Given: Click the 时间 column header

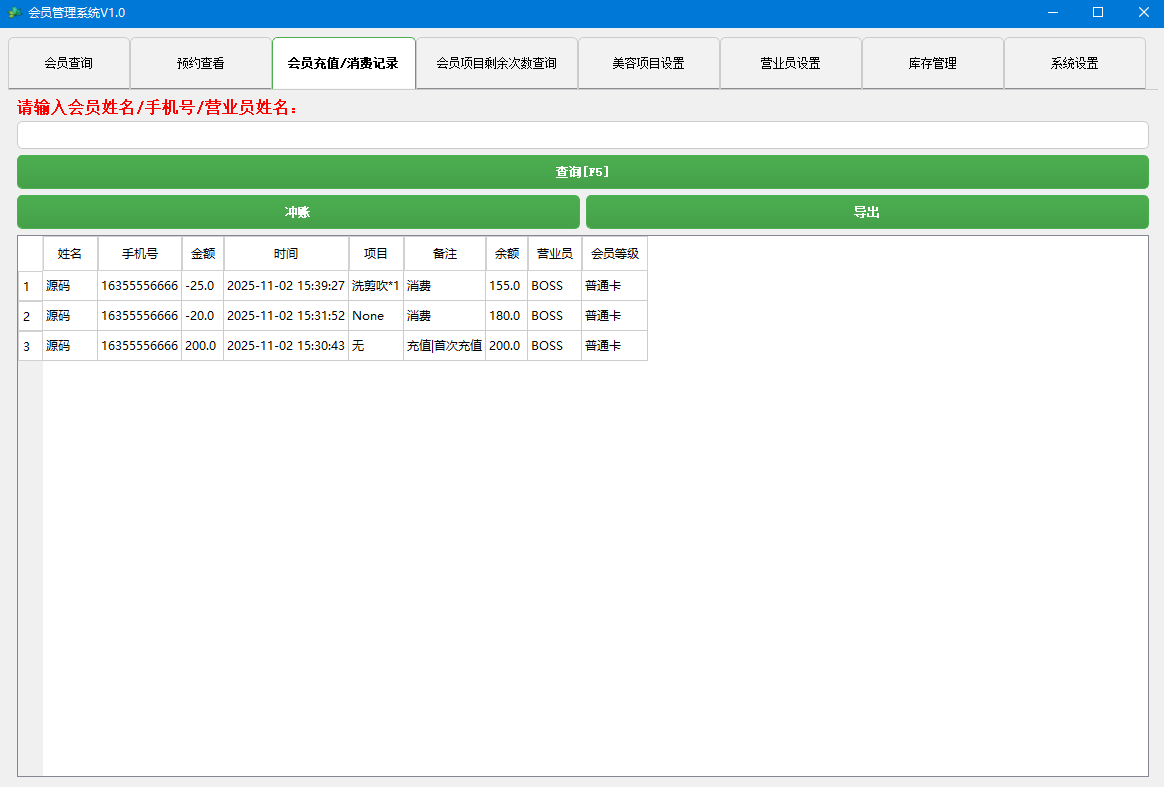Looking at the screenshot, I should click(286, 254).
